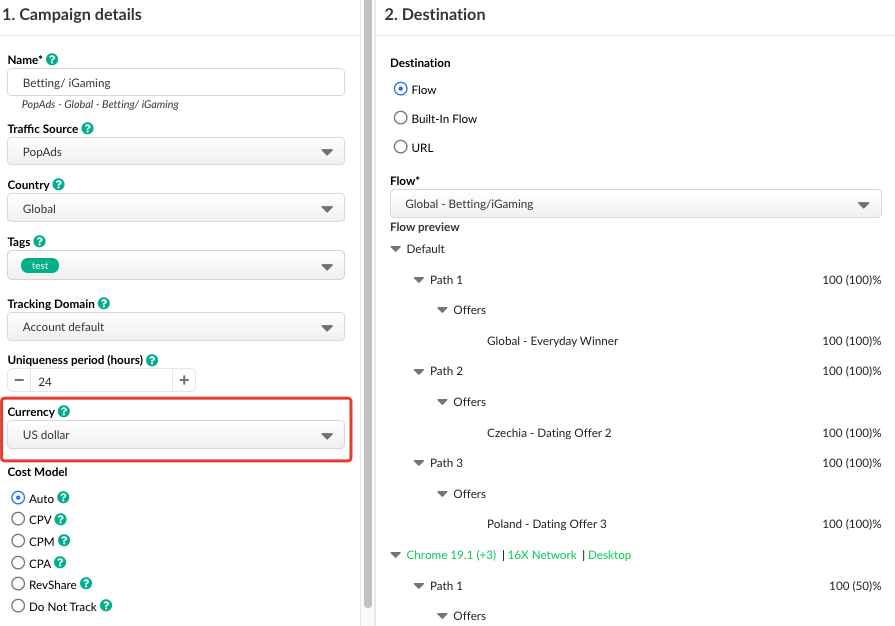Select the CPV cost model
The width and height of the screenshot is (895, 626).
click(18, 519)
